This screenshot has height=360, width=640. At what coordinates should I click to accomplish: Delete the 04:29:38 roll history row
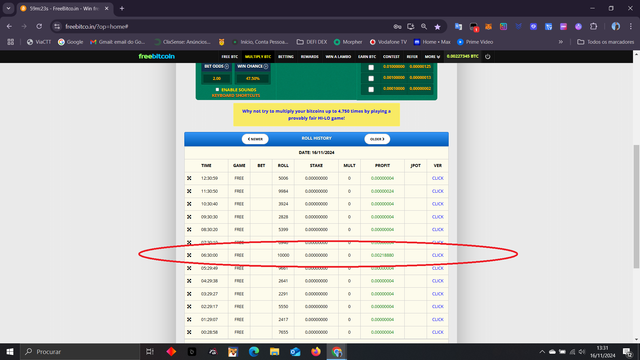pos(189,281)
